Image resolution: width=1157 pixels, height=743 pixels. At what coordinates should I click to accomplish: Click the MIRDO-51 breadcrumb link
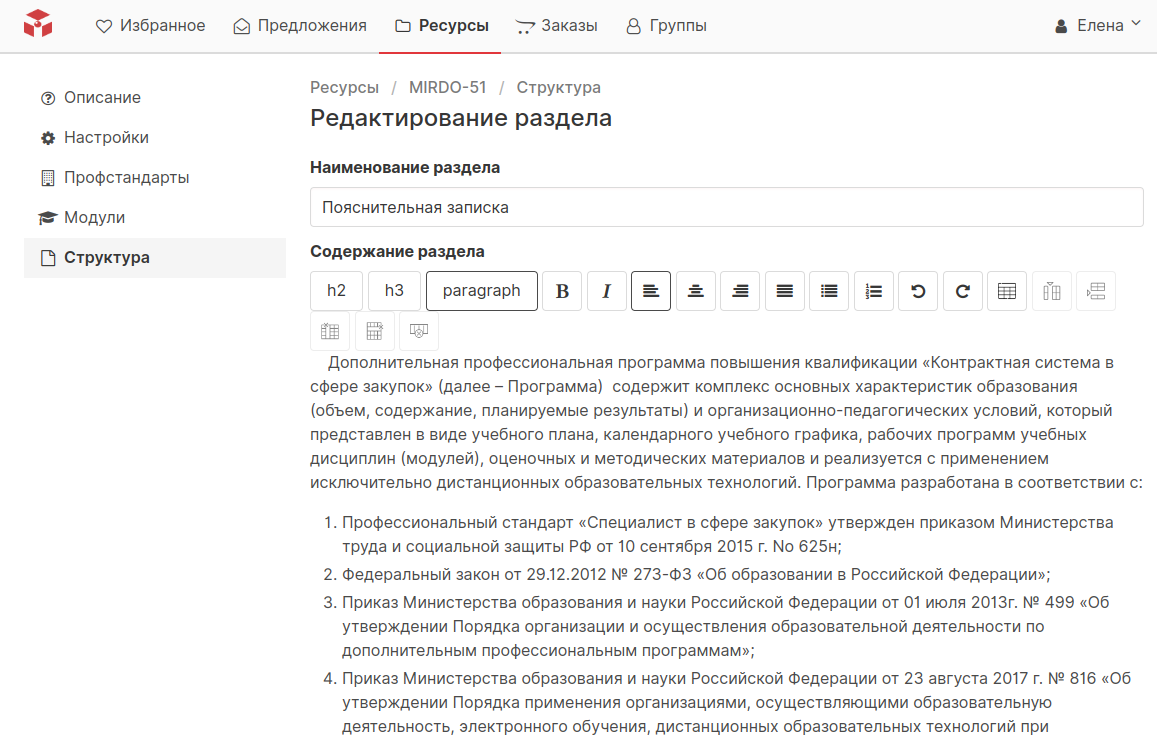click(x=447, y=88)
